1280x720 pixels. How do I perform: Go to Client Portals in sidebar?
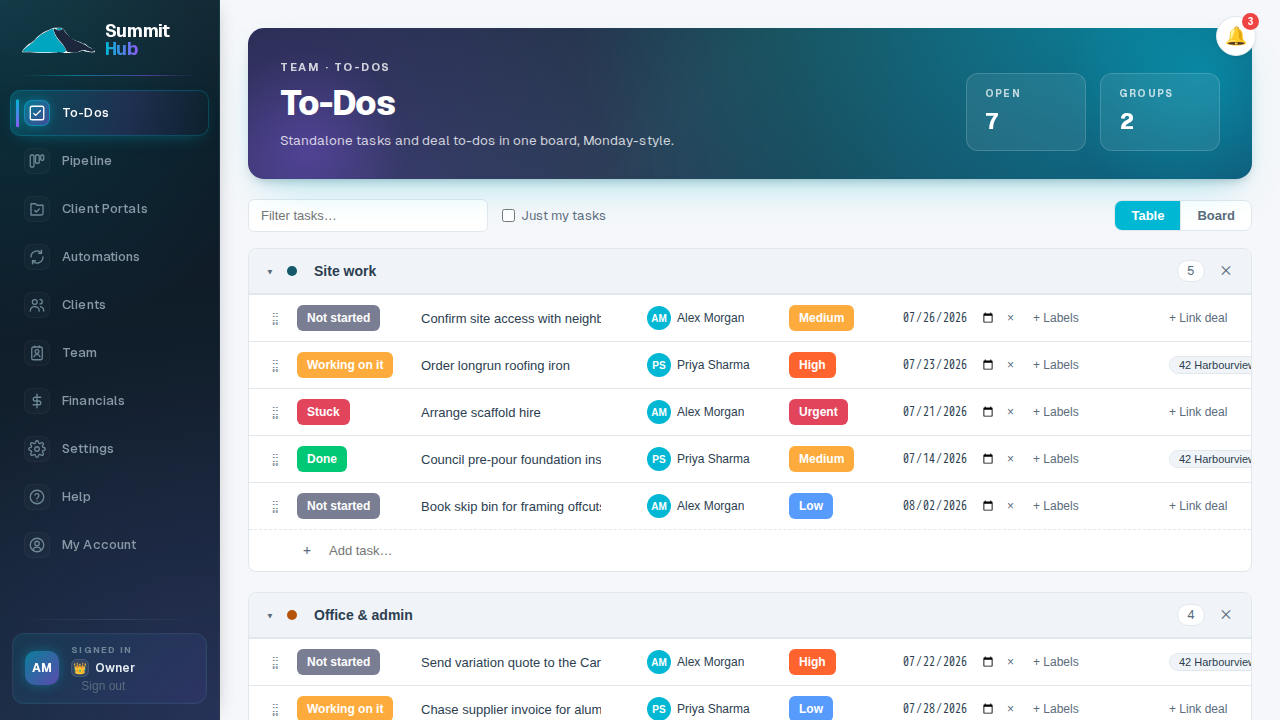[x=110, y=209]
